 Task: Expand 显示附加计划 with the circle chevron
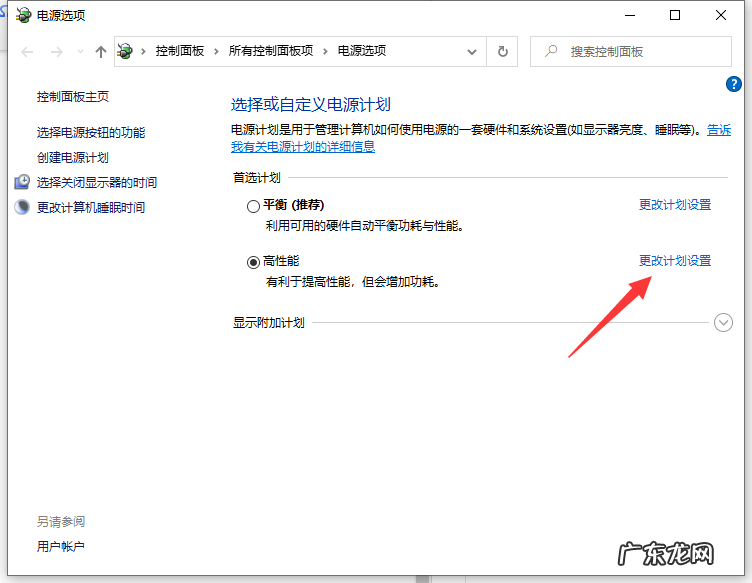click(x=723, y=323)
